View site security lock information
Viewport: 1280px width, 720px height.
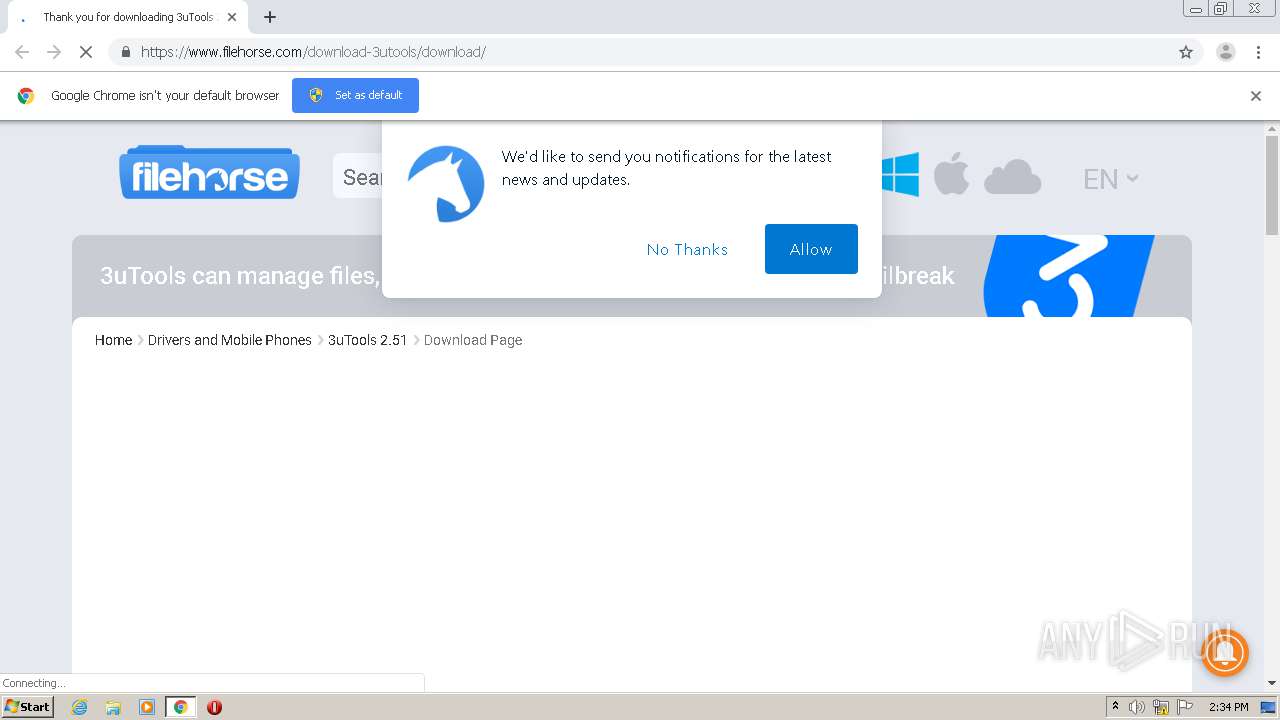(x=125, y=52)
